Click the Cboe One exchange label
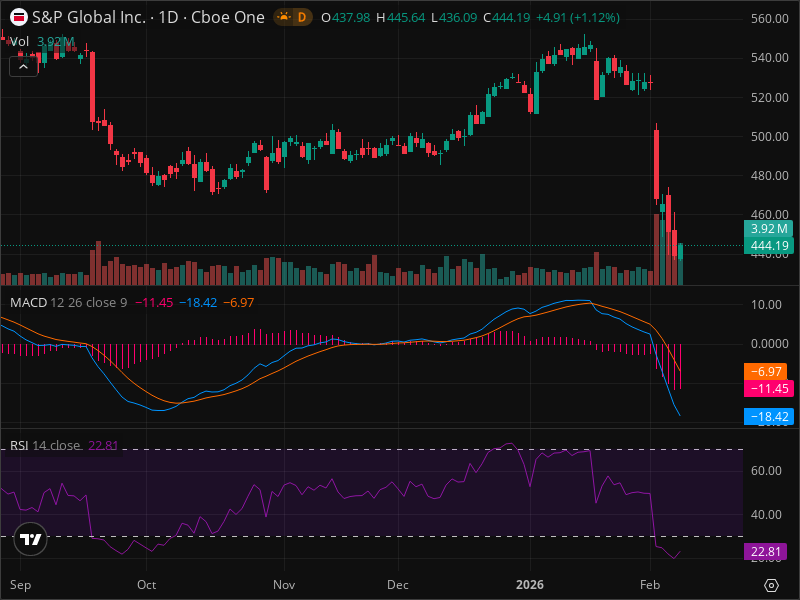Viewport: 800px width, 600px height. point(228,17)
